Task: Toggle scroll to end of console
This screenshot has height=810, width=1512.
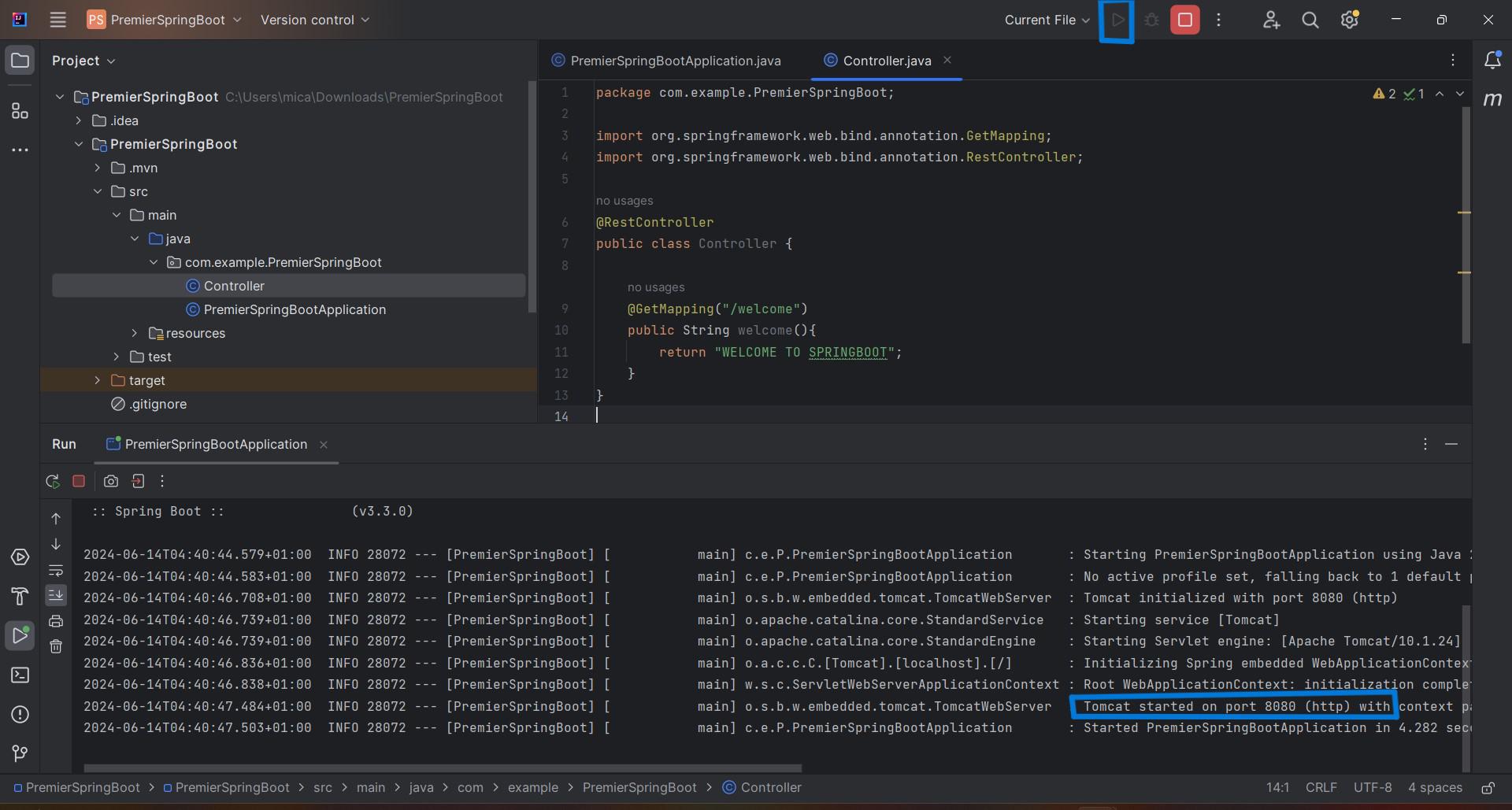Action: tap(56, 595)
